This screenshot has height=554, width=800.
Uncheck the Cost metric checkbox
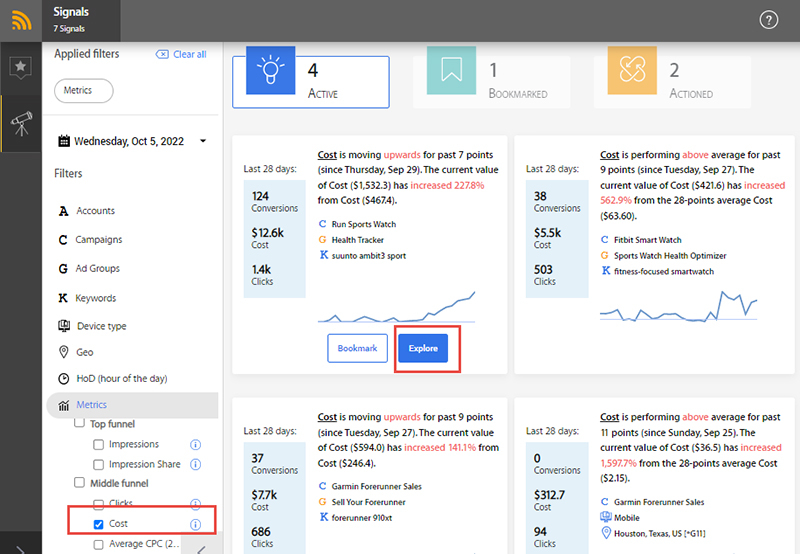tap(98, 524)
